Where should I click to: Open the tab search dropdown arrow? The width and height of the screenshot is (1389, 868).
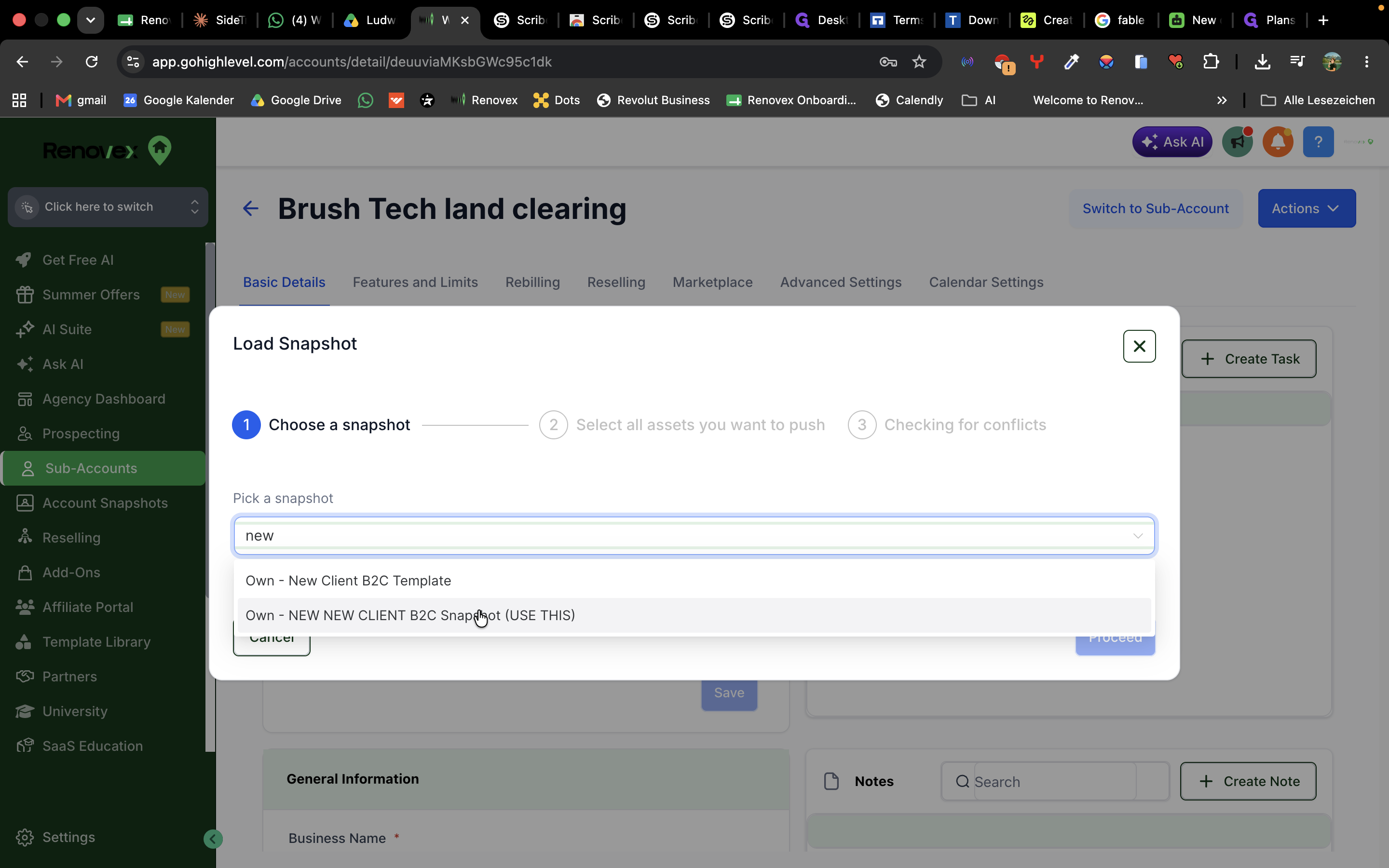point(90,20)
